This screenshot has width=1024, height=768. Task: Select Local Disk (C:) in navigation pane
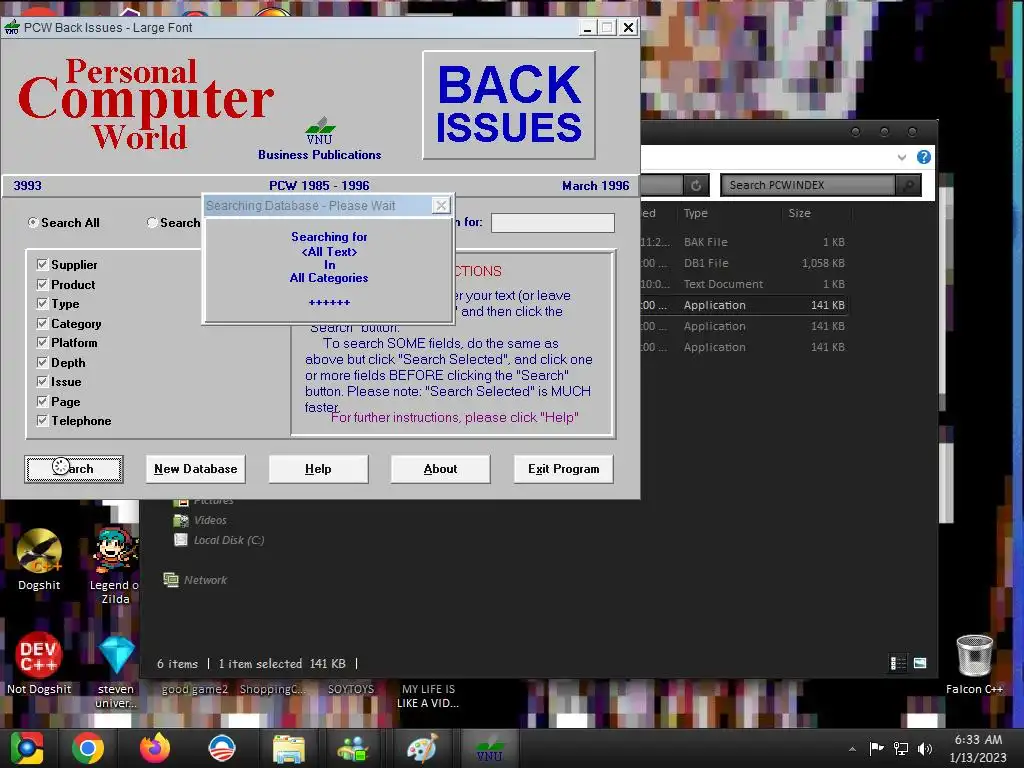click(x=219, y=540)
